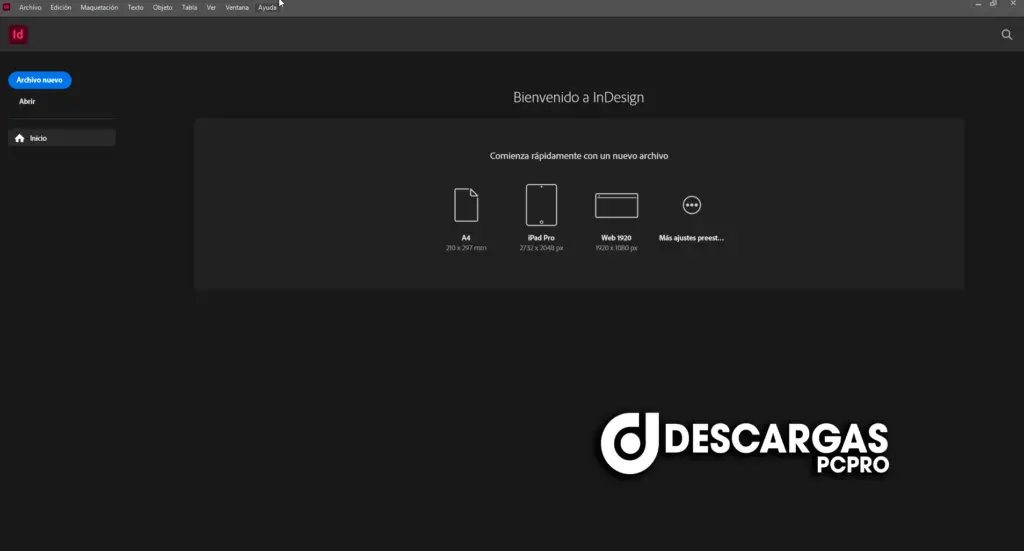Open the Ver menu
This screenshot has width=1024, height=551.
tap(211, 7)
